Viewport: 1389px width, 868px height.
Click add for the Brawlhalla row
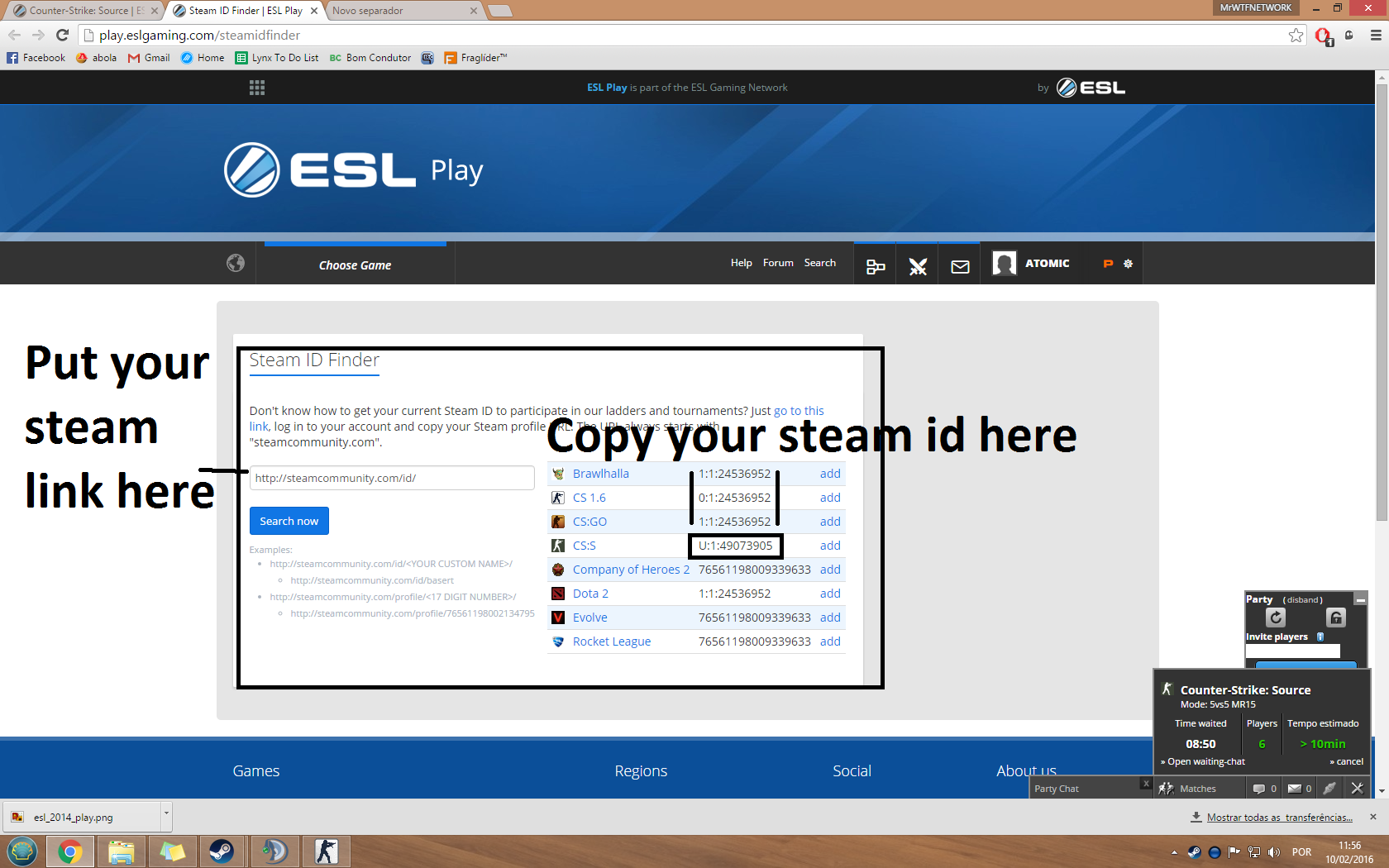[830, 474]
